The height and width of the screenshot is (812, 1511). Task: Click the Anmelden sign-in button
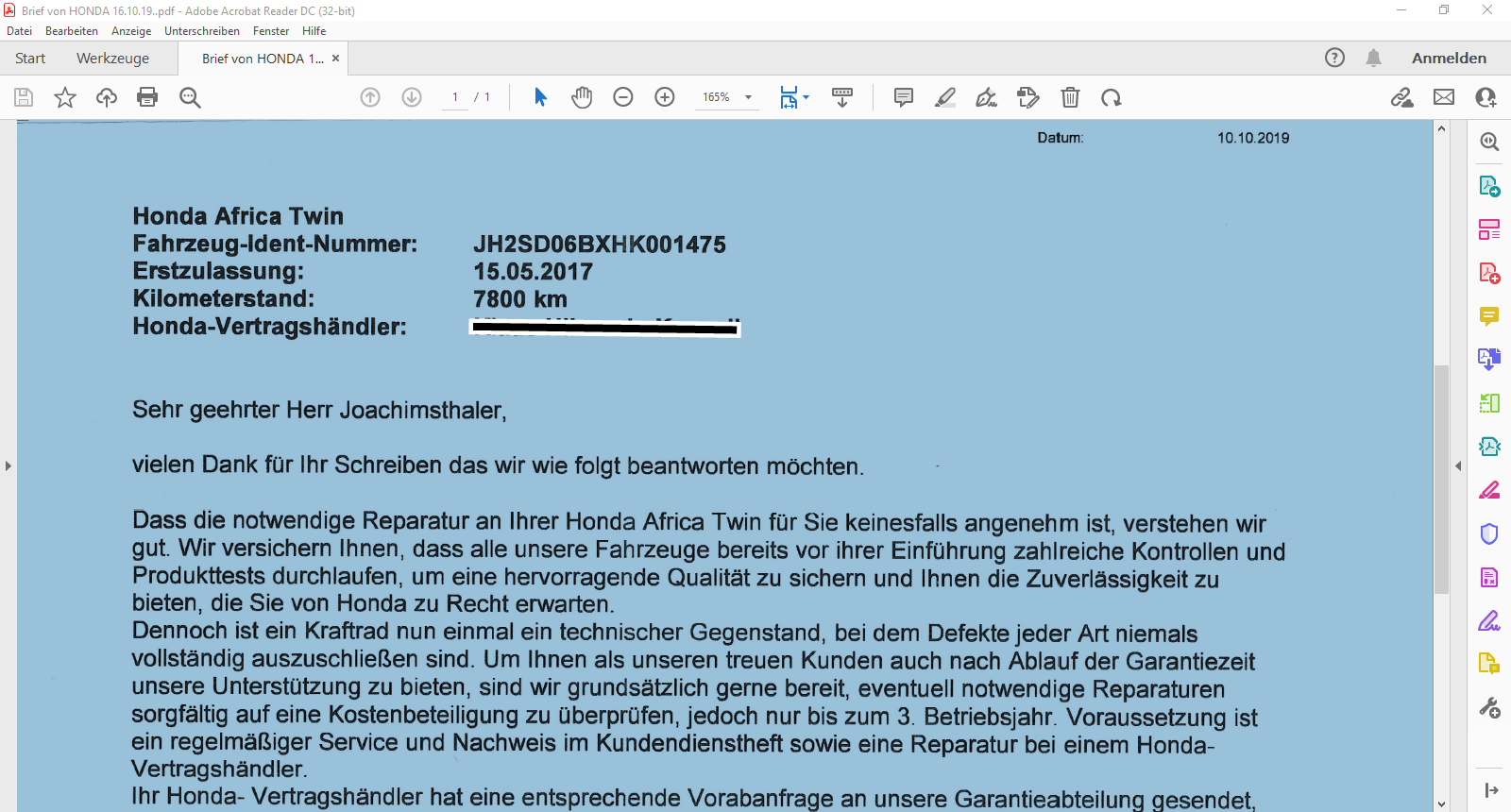pos(1449,59)
